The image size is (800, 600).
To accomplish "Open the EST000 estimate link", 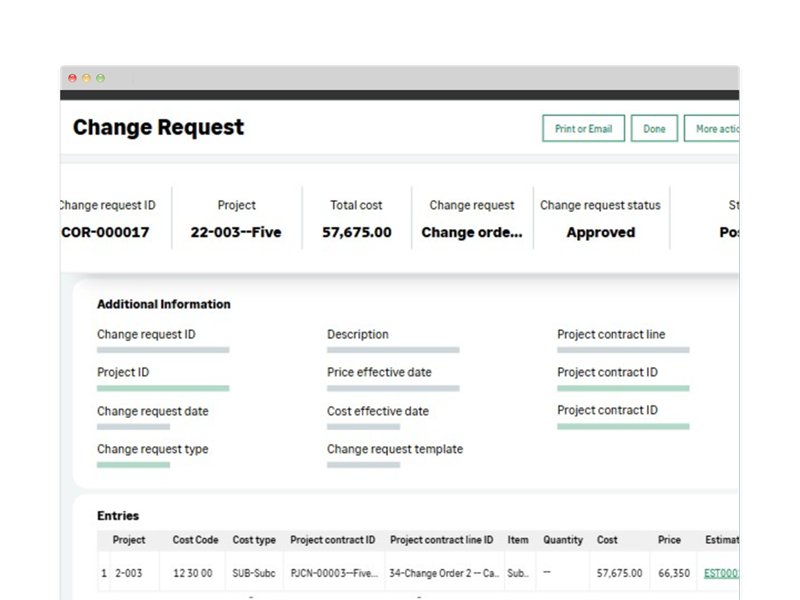I will click(x=721, y=573).
